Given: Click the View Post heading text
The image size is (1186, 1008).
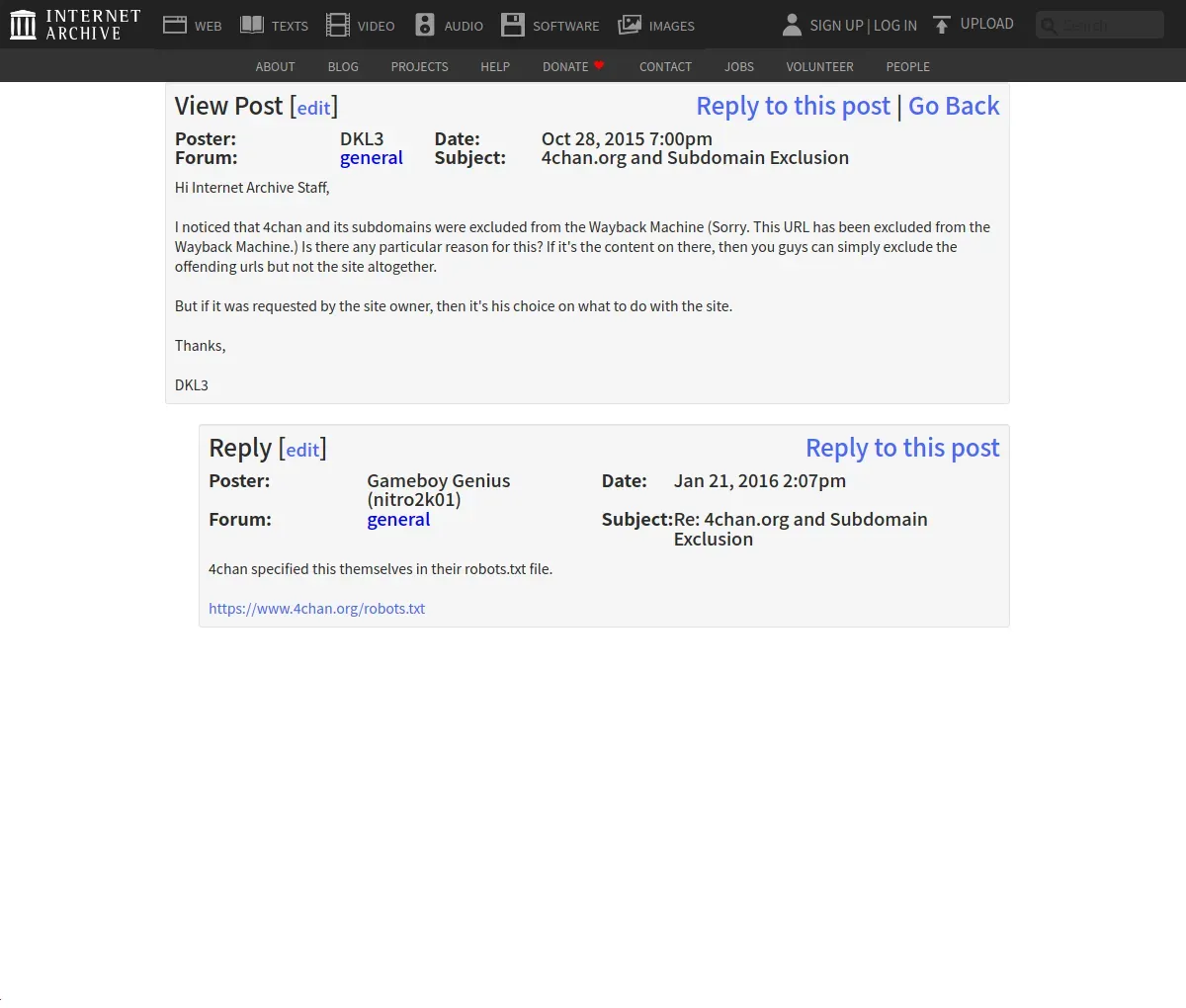Looking at the screenshot, I should coord(229,106).
